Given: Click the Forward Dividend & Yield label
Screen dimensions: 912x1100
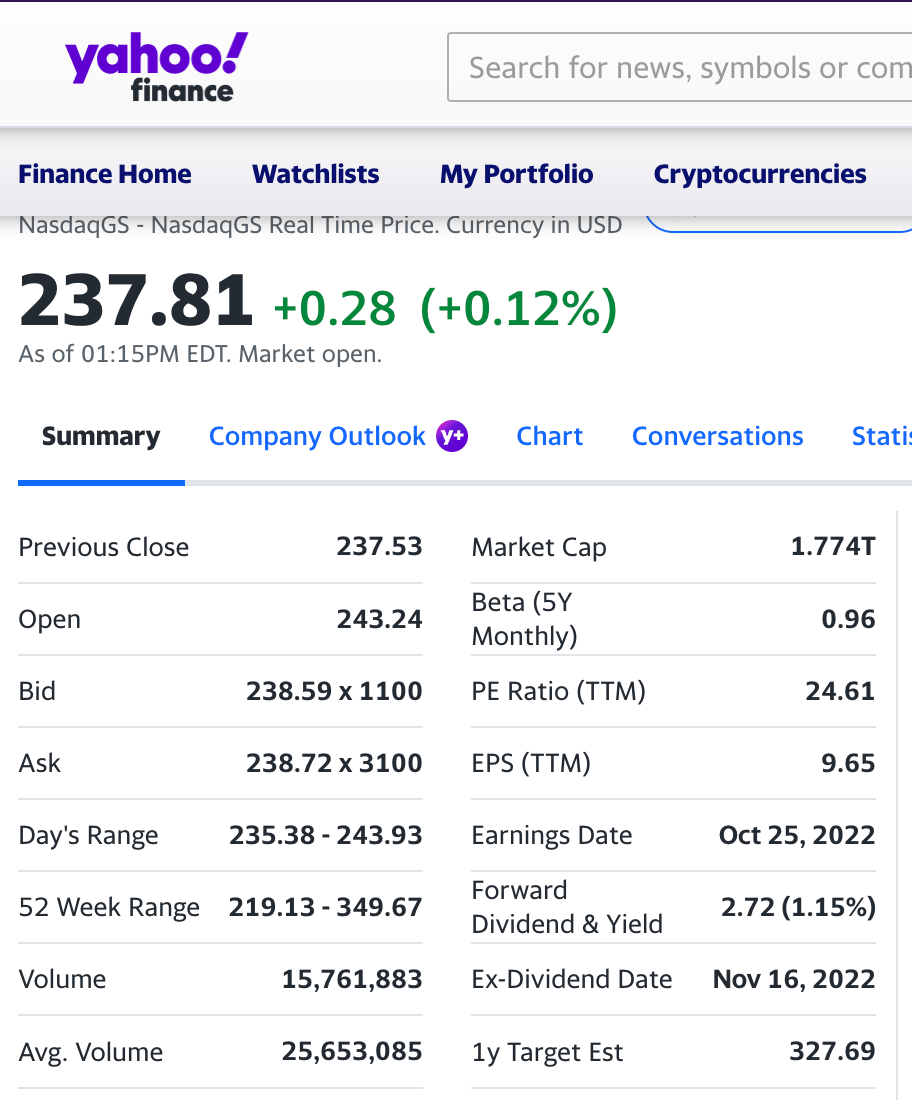Looking at the screenshot, I should (566, 907).
